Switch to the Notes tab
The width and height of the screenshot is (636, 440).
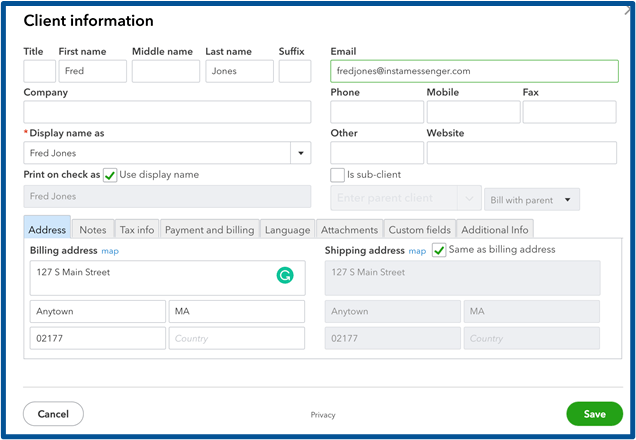point(93,229)
